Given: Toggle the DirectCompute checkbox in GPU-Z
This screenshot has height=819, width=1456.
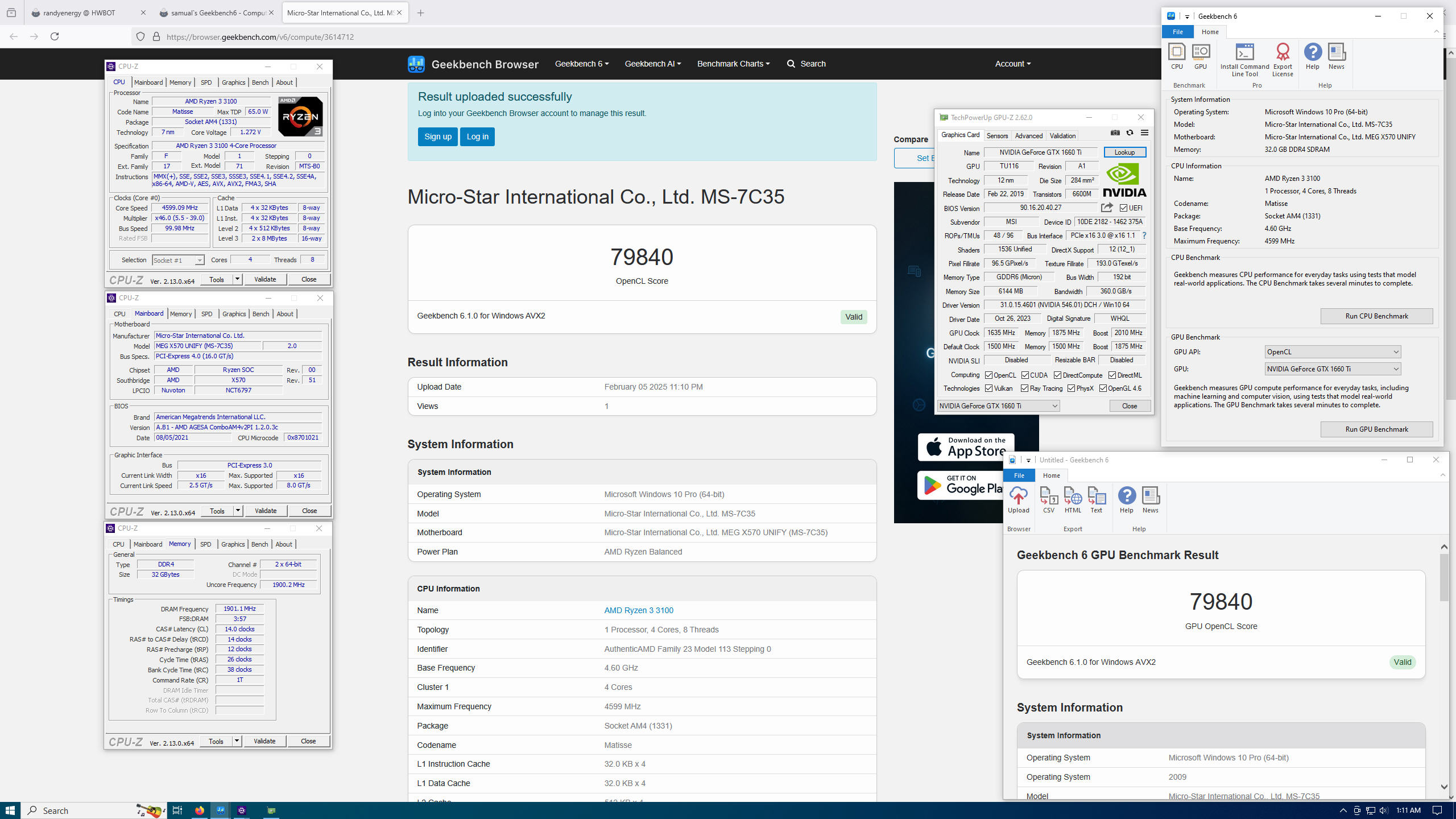Looking at the screenshot, I should [1057, 375].
